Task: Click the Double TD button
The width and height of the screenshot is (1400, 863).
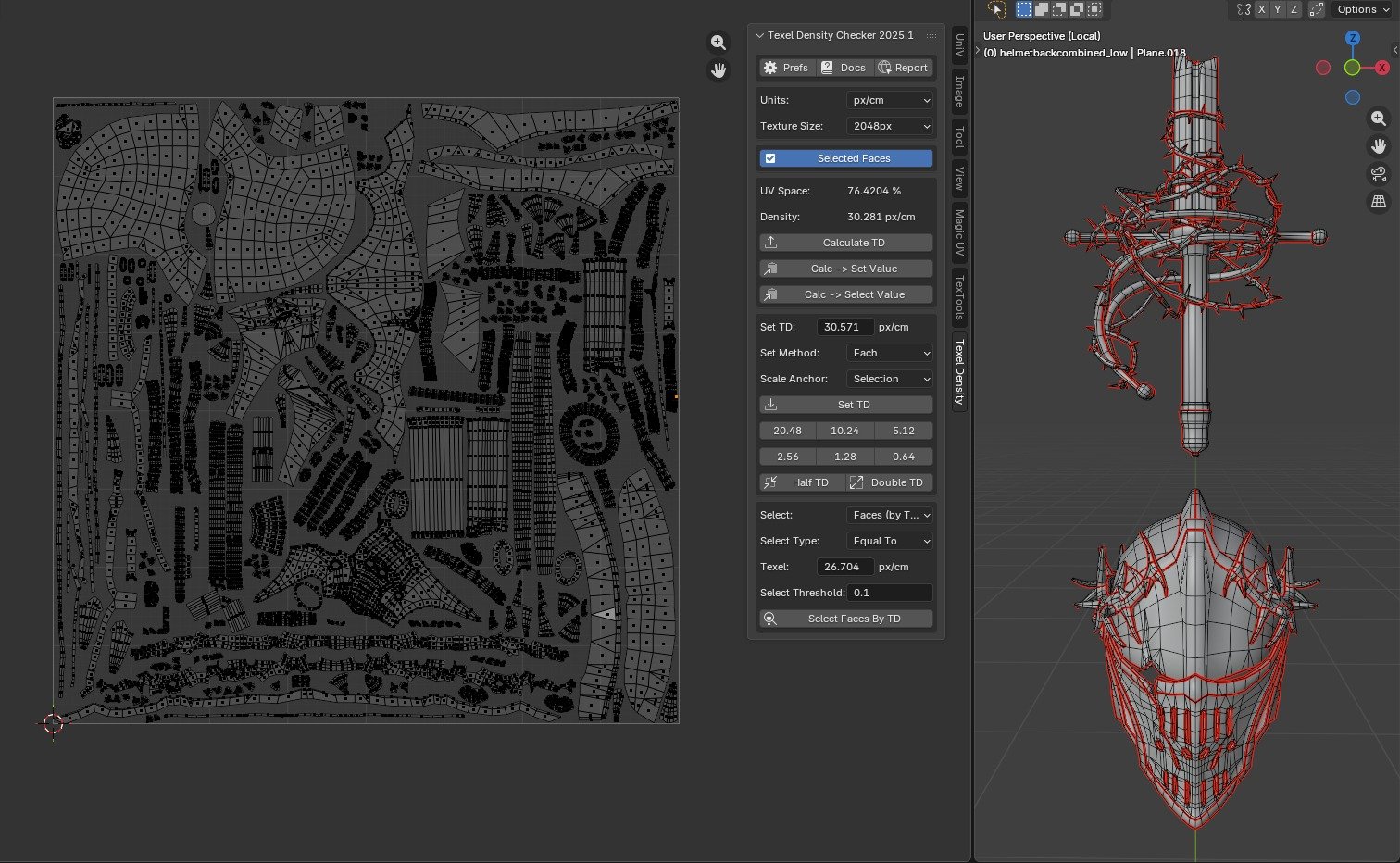Action: [888, 482]
